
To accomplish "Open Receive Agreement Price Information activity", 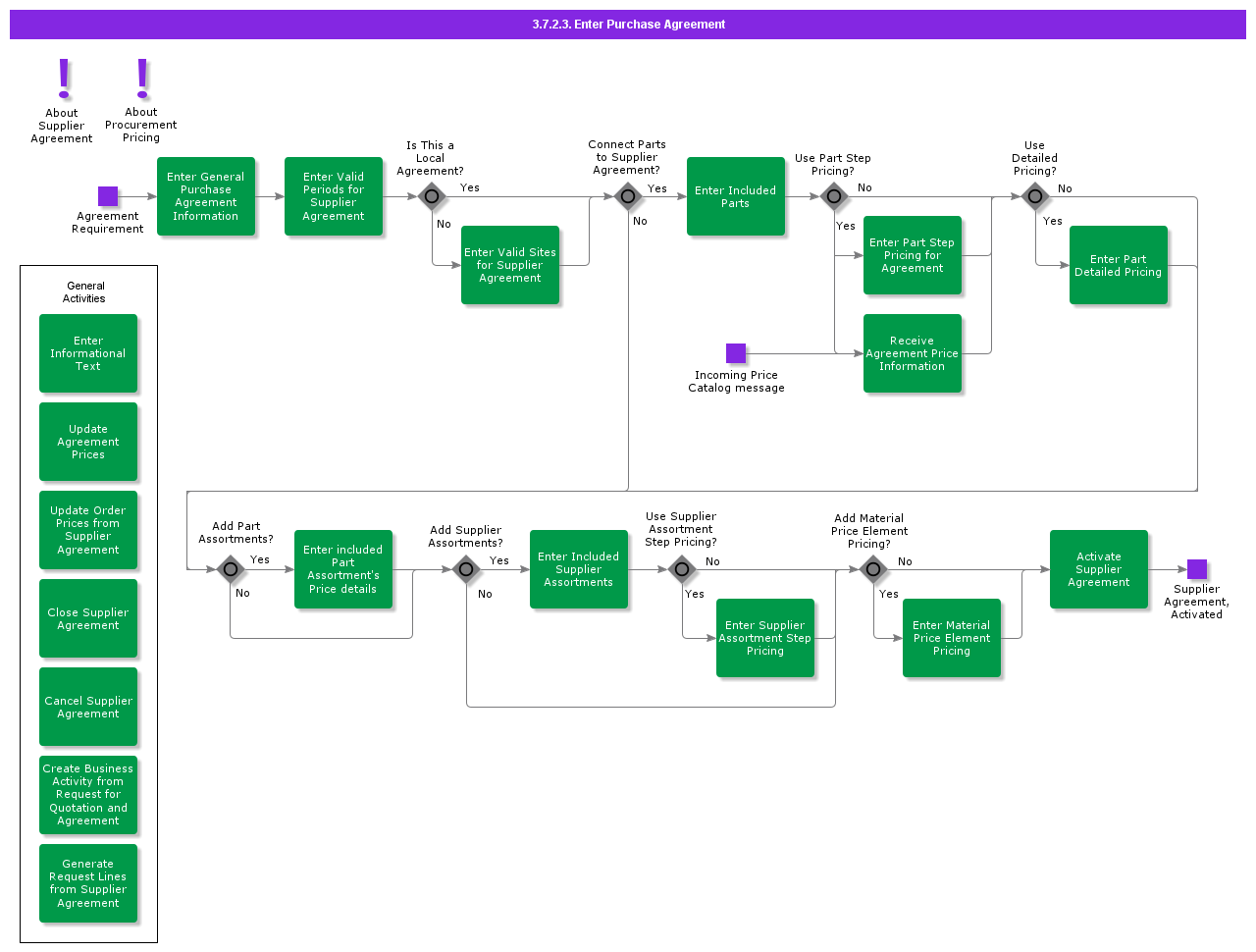I will click(x=913, y=353).
